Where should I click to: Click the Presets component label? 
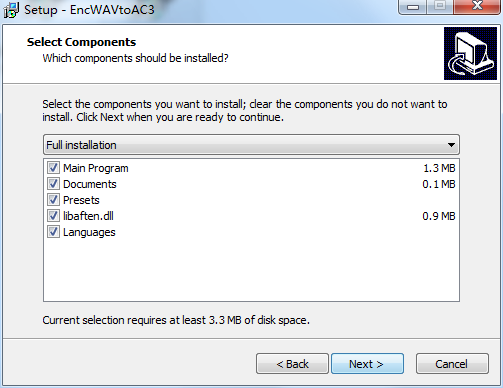tap(81, 200)
